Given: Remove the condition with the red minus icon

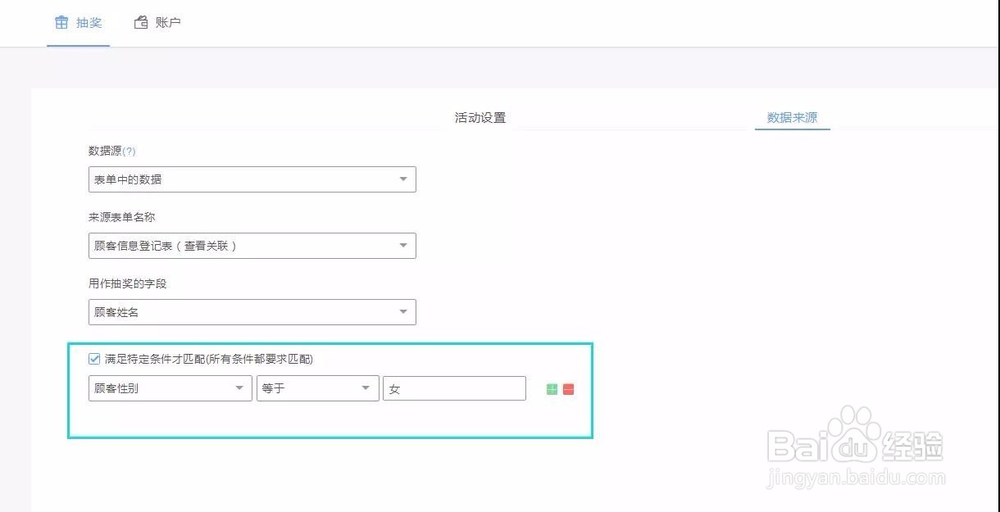Looking at the screenshot, I should (568, 389).
